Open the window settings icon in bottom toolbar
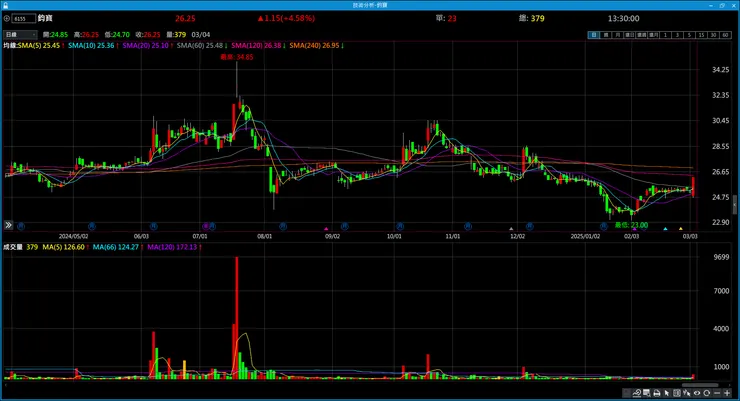 point(646,393)
